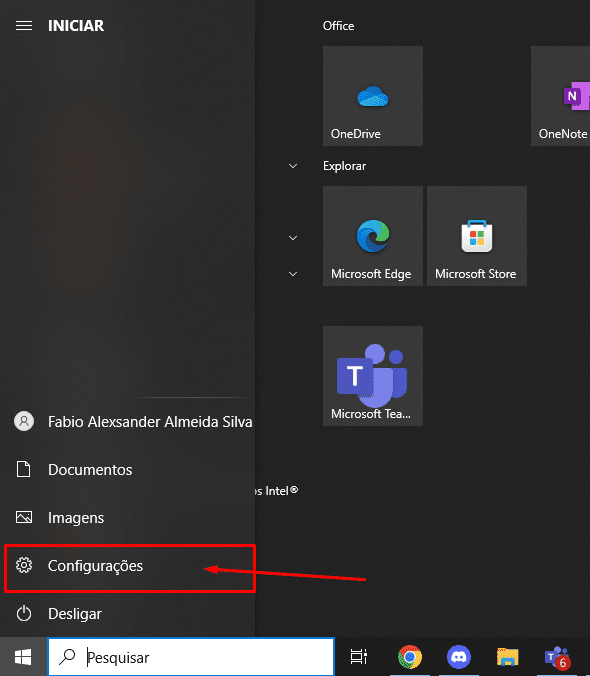Screen dimensions: 590x676
Task: Click the user account avatar icon
Action: coord(24,421)
